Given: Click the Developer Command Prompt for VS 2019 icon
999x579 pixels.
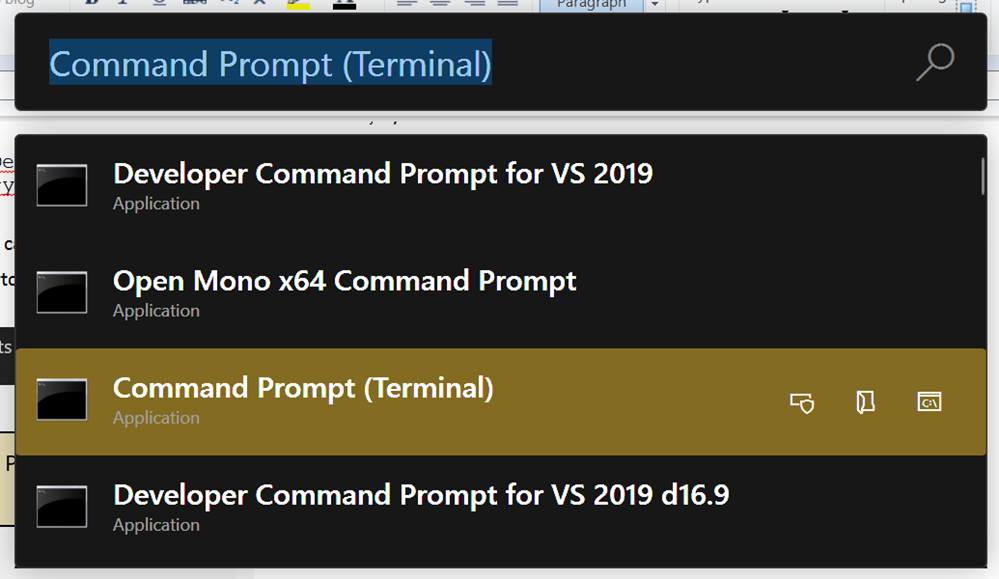Looking at the screenshot, I should pyautogui.click(x=62, y=185).
